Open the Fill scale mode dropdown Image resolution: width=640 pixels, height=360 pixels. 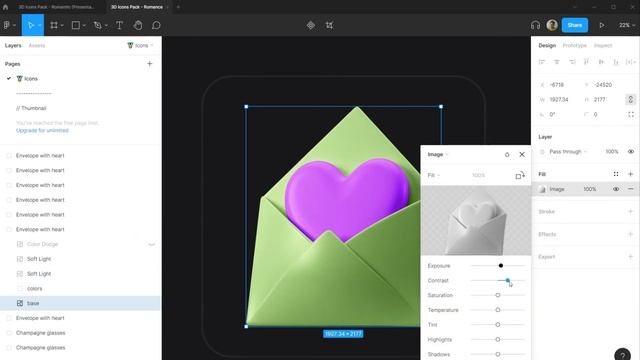pyautogui.click(x=433, y=176)
